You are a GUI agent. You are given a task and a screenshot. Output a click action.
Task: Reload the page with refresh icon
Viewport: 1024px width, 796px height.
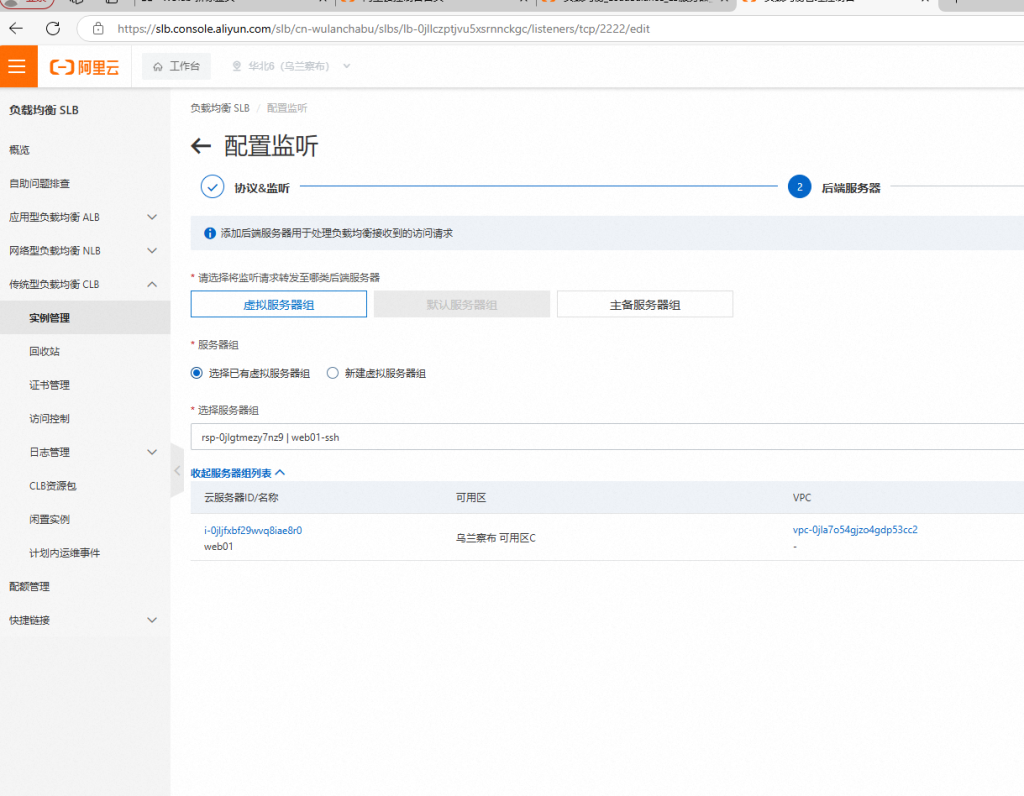point(53,29)
